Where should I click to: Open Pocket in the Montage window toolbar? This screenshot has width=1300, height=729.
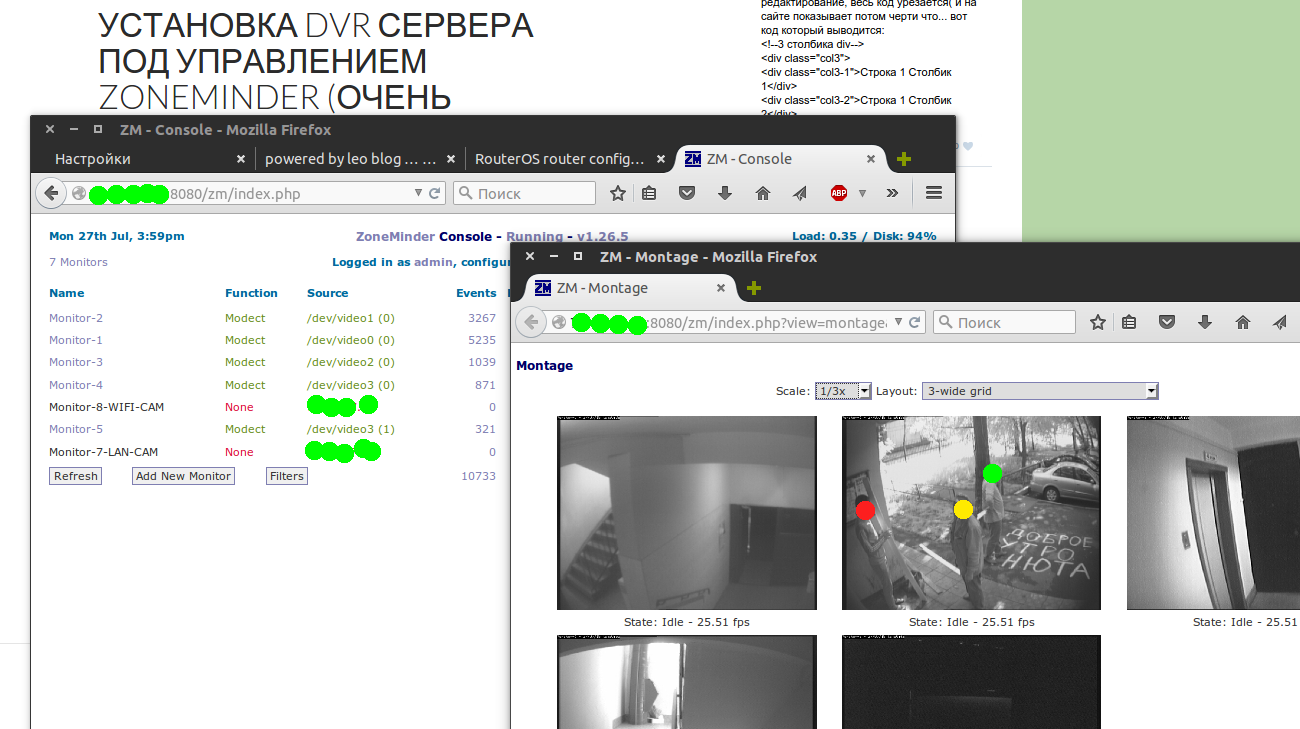coord(1167,322)
